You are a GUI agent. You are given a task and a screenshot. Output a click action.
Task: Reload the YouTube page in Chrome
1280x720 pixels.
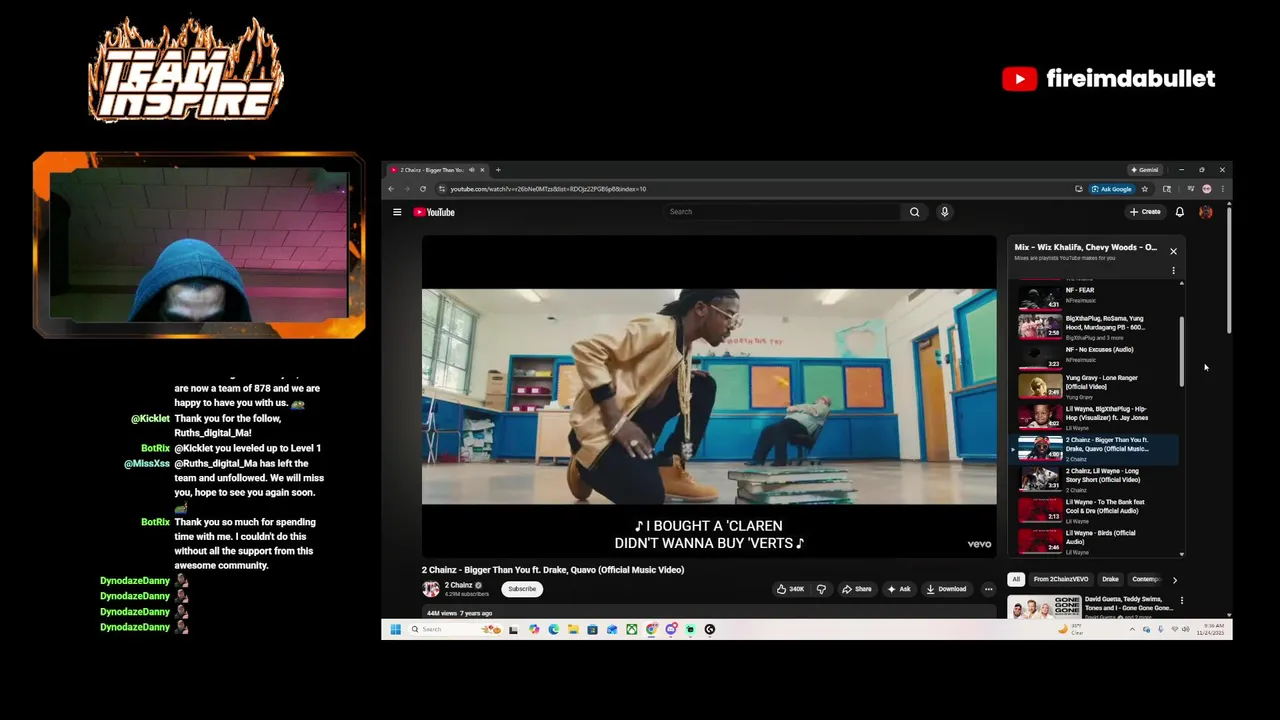423,189
